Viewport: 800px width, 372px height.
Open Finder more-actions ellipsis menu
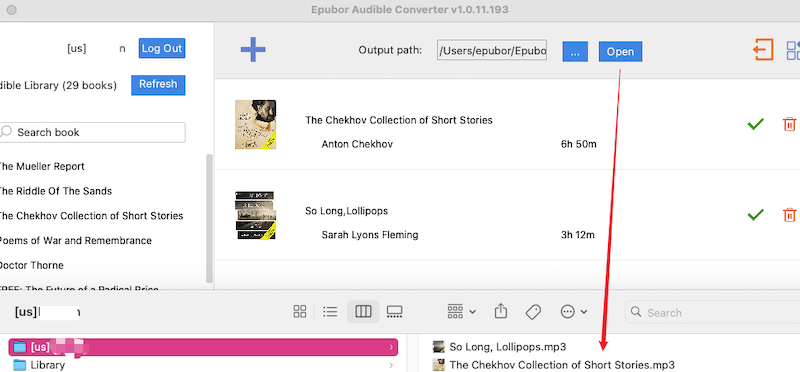pyautogui.click(x=574, y=312)
